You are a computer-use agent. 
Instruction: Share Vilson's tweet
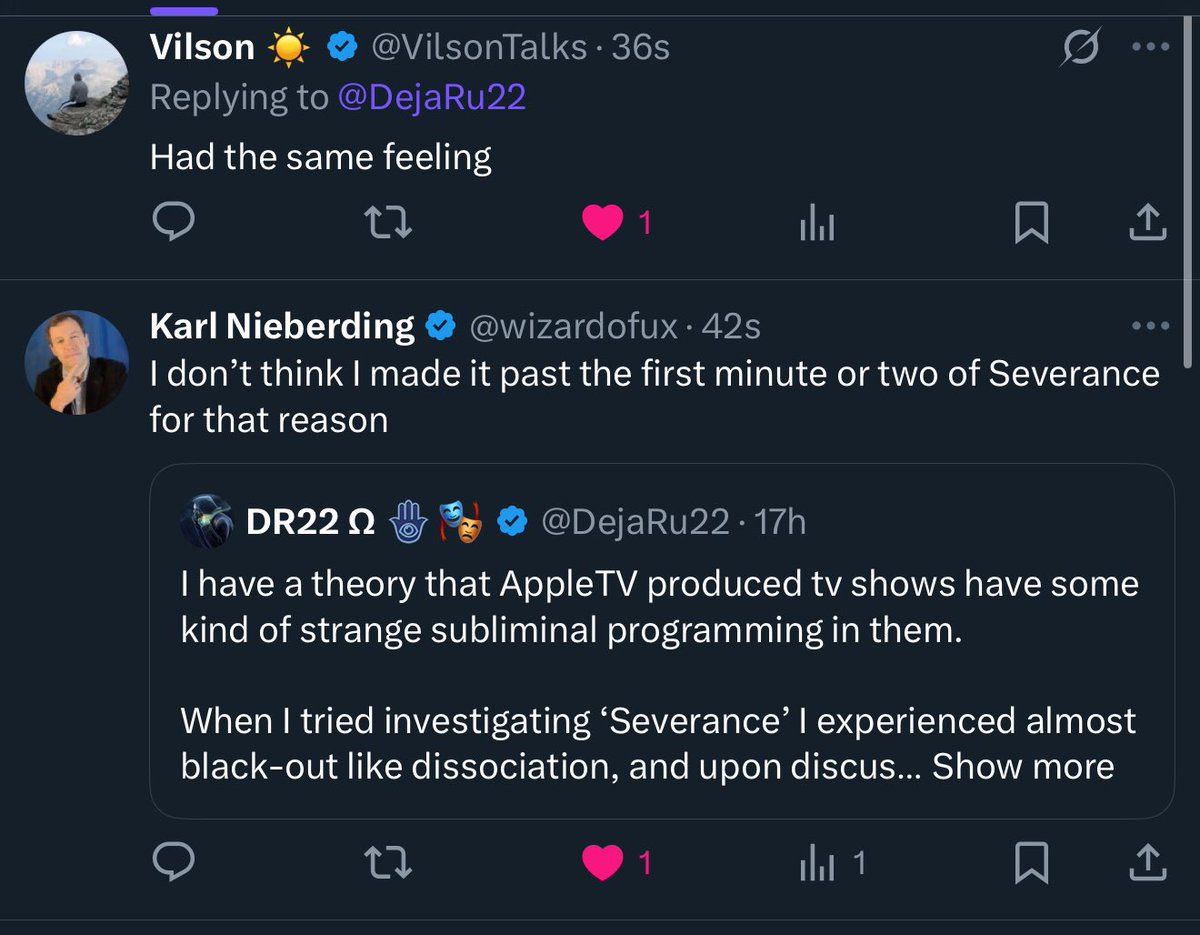[x=1148, y=223]
